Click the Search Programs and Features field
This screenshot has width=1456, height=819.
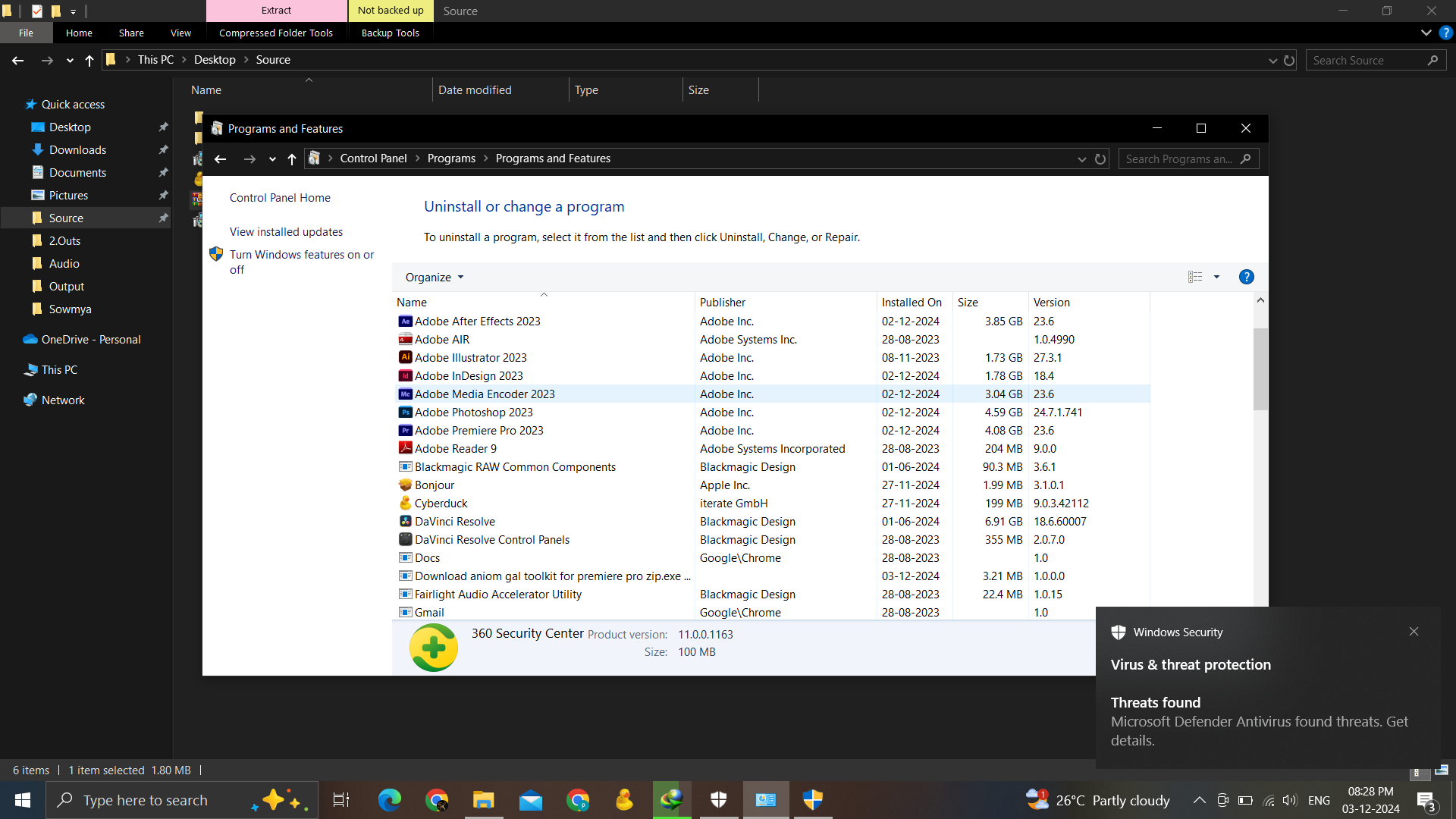tap(1179, 158)
